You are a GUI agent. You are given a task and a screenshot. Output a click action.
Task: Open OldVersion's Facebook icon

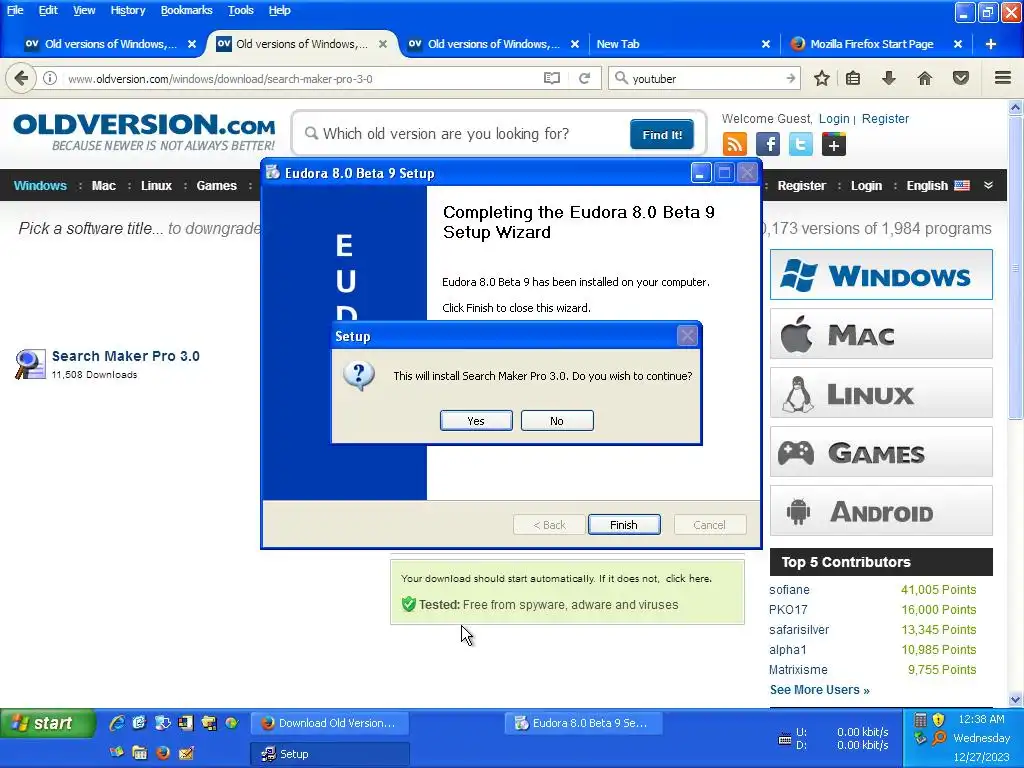768,144
